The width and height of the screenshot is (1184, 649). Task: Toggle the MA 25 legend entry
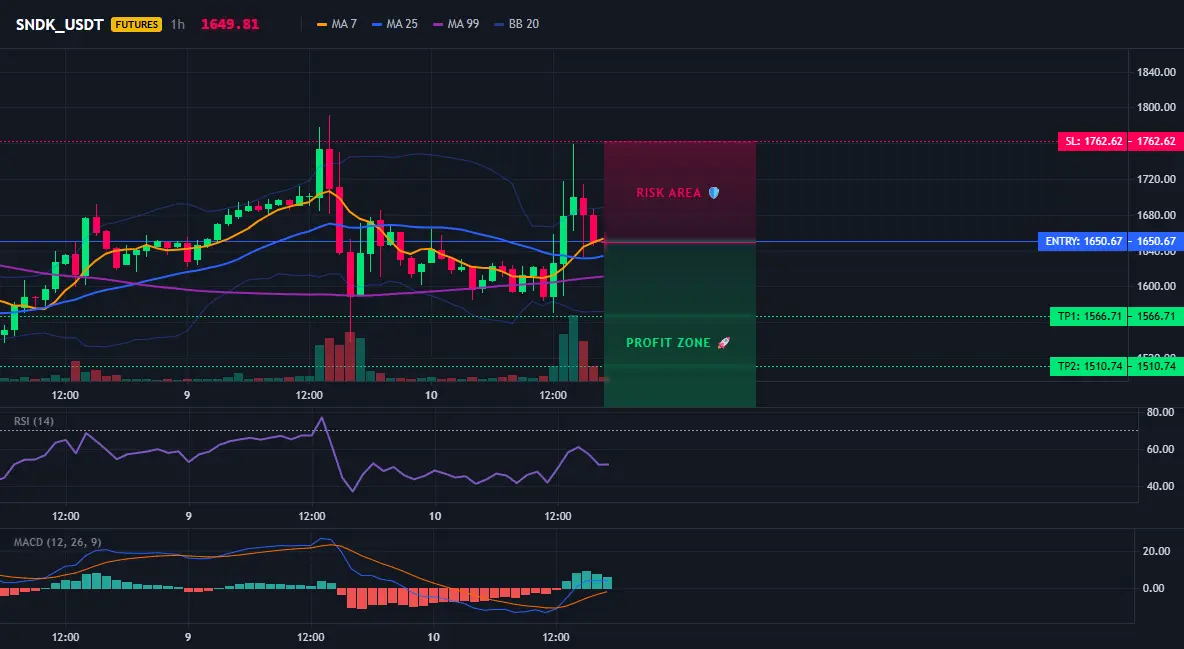(x=395, y=24)
